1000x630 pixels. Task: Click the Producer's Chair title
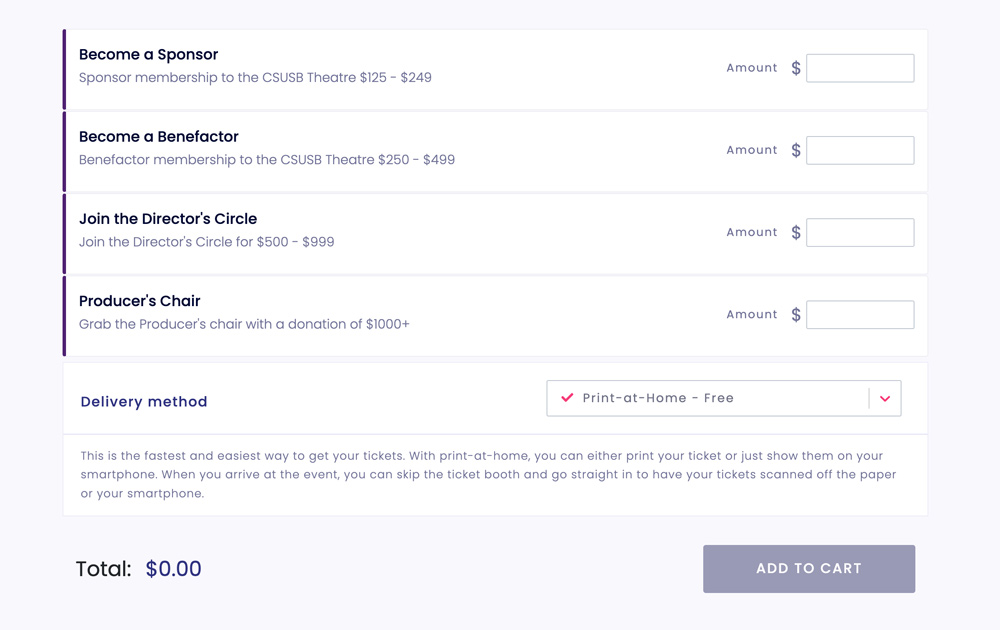(139, 301)
